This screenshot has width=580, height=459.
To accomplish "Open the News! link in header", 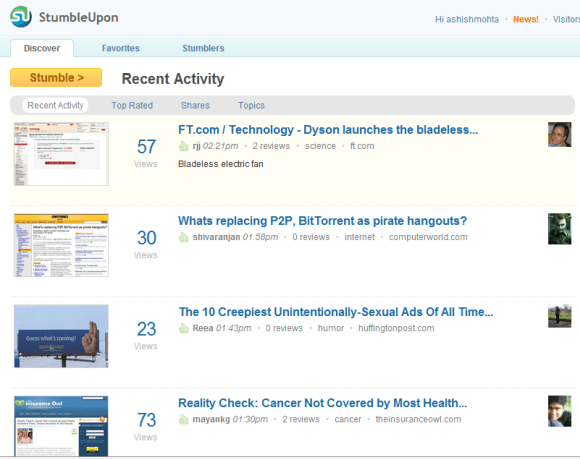I will [x=526, y=19].
